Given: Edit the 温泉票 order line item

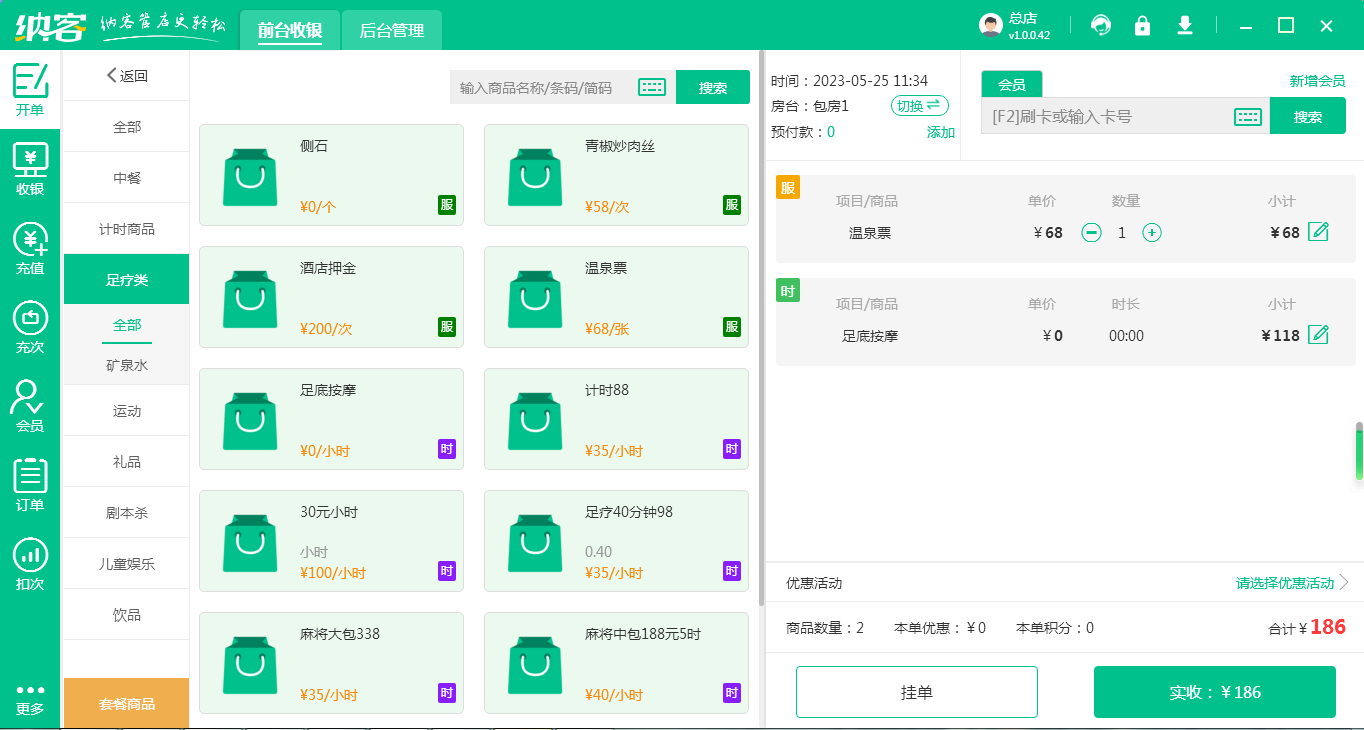Looking at the screenshot, I should [1319, 232].
